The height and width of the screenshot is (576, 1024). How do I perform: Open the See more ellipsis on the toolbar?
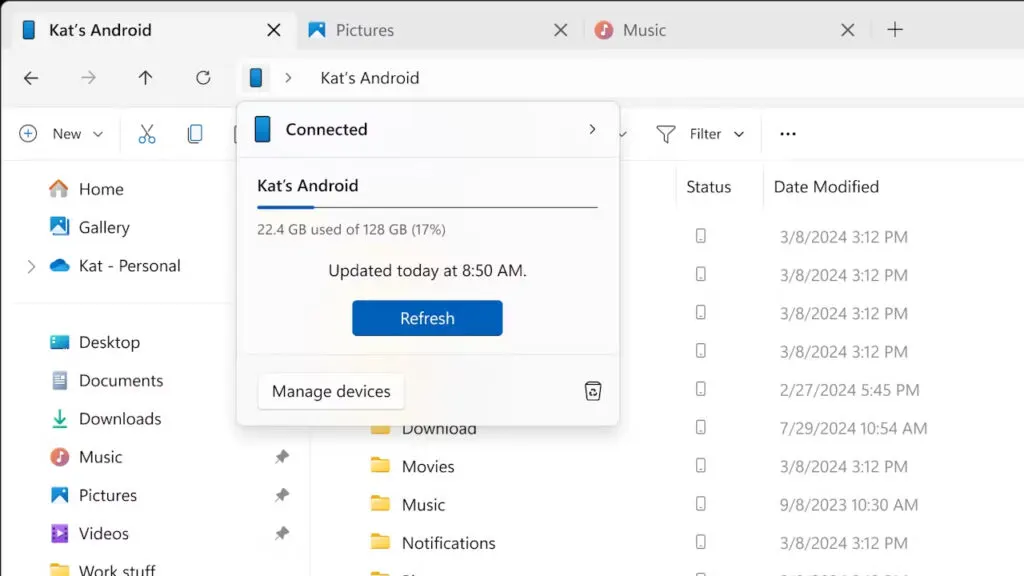click(x=787, y=133)
